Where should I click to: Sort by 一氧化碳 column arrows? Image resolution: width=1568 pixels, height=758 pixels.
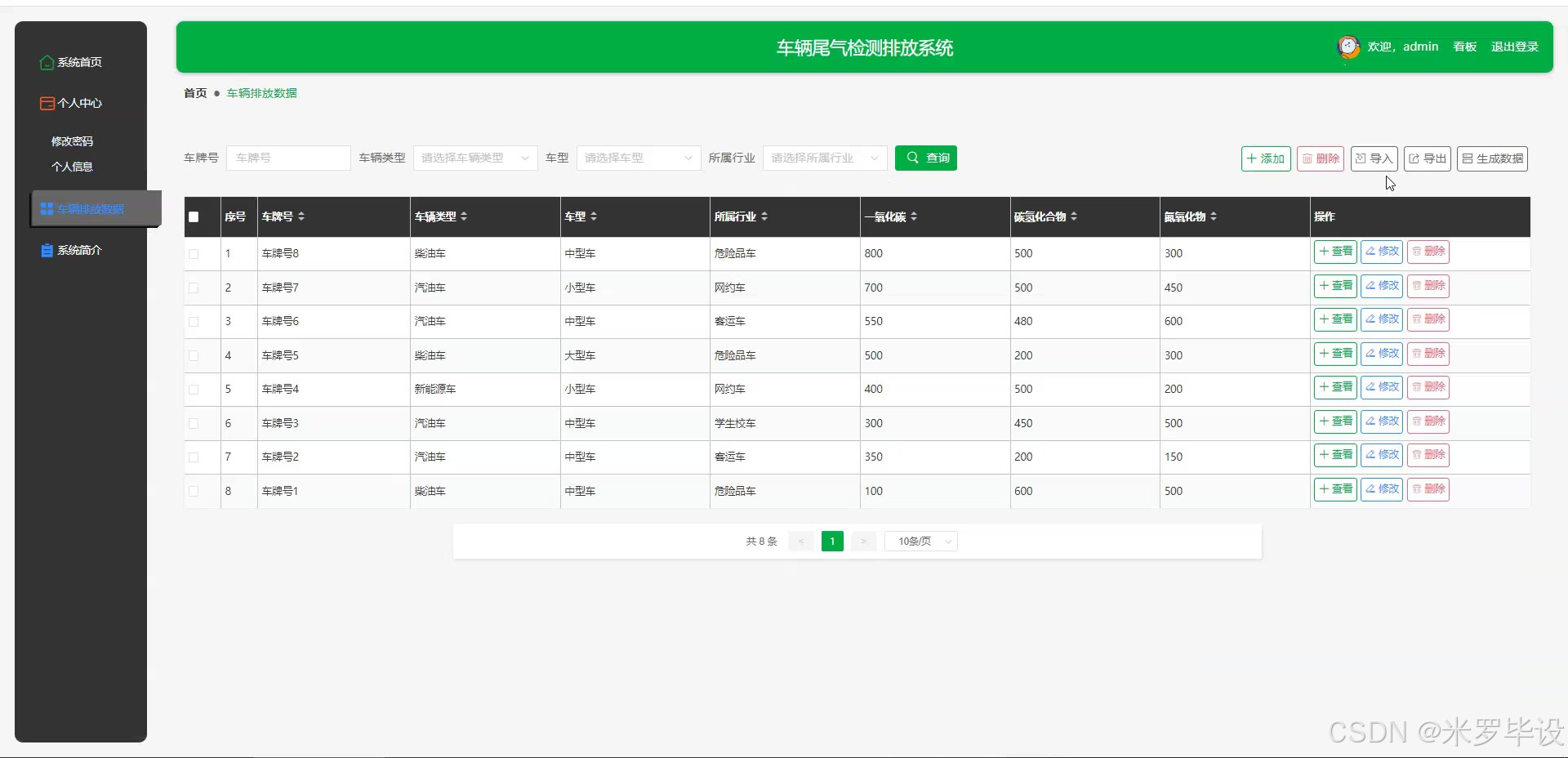[914, 216]
